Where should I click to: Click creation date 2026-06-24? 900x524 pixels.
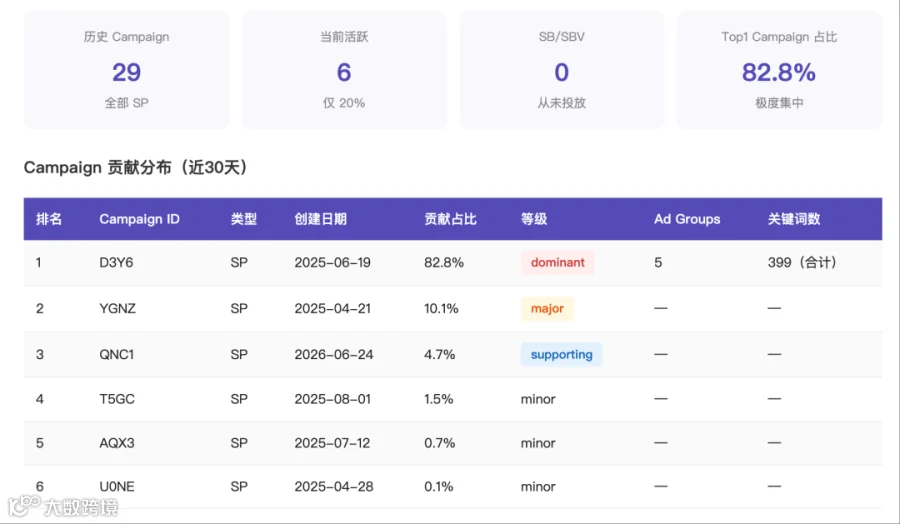333,354
